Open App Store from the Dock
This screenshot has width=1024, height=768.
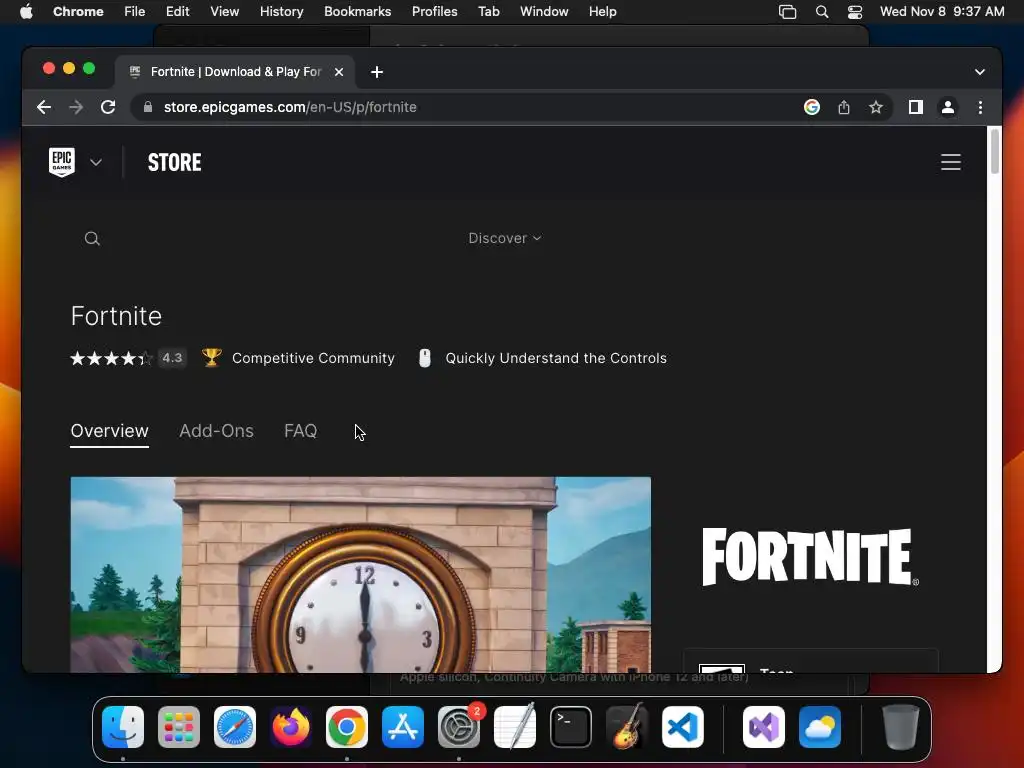pos(403,727)
